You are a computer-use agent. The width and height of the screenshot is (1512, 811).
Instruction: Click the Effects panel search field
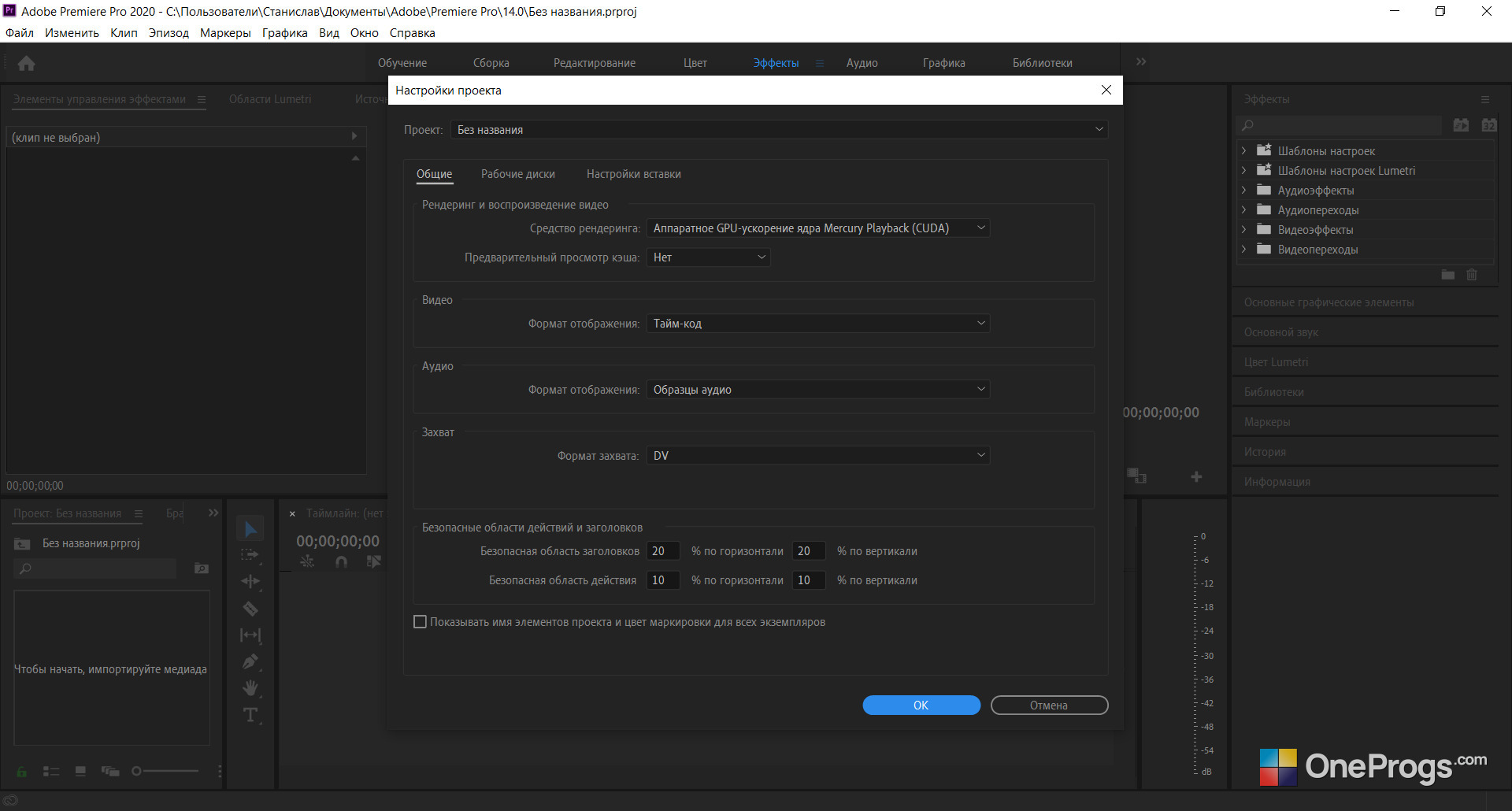coord(1340,125)
